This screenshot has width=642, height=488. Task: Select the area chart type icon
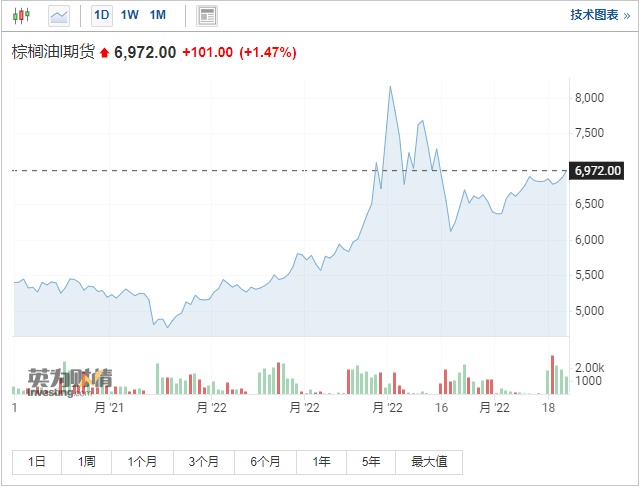point(59,15)
